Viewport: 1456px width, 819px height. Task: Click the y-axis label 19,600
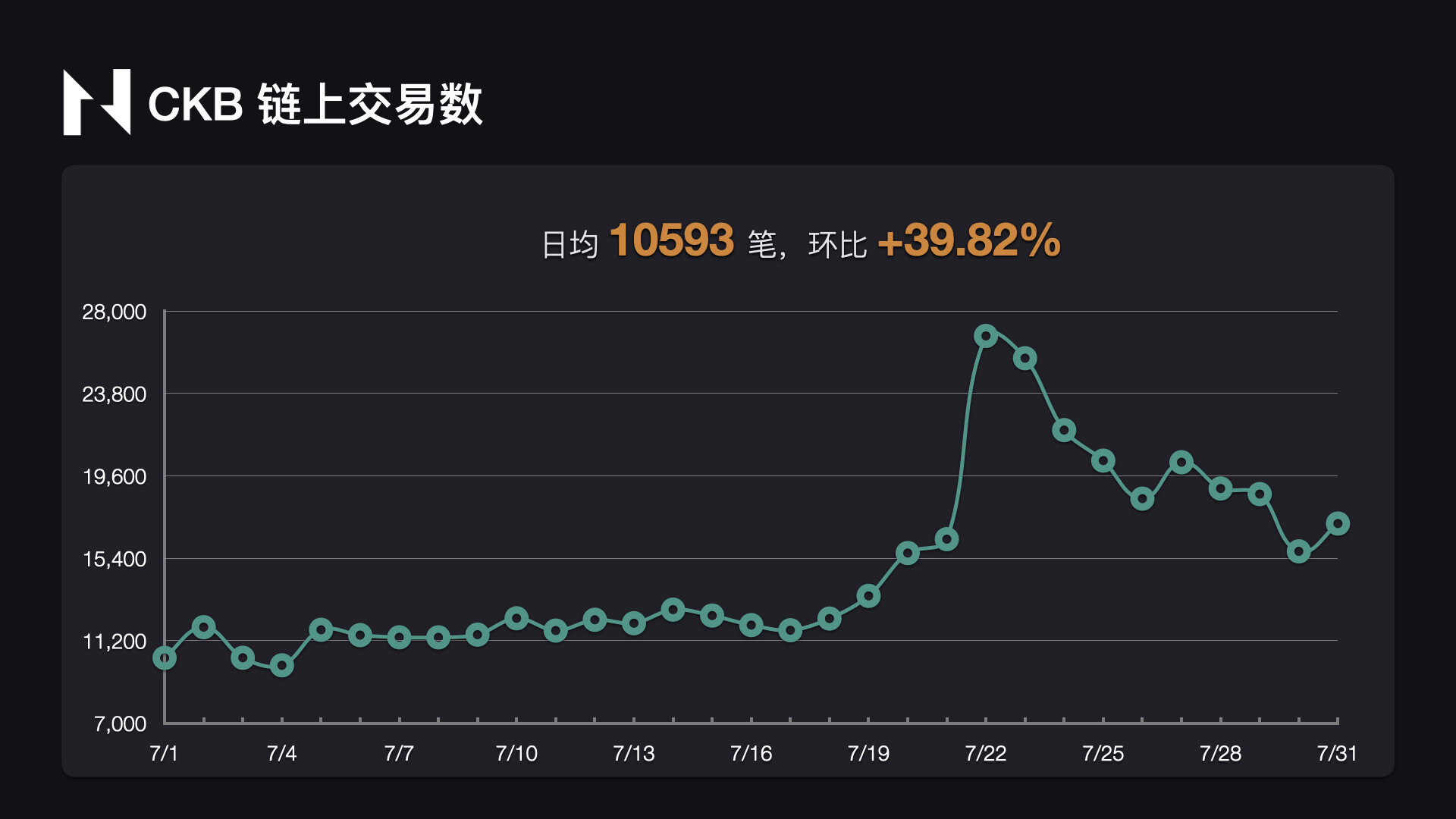pos(115,477)
